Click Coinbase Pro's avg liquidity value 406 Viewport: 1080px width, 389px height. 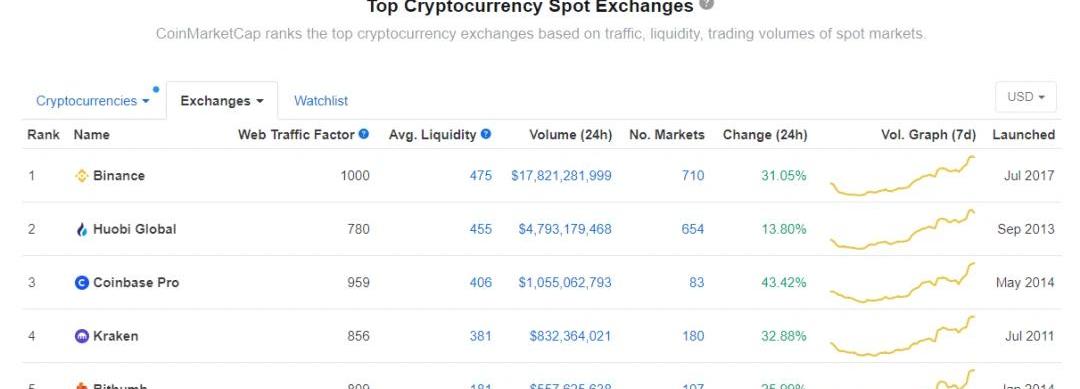[x=481, y=282]
